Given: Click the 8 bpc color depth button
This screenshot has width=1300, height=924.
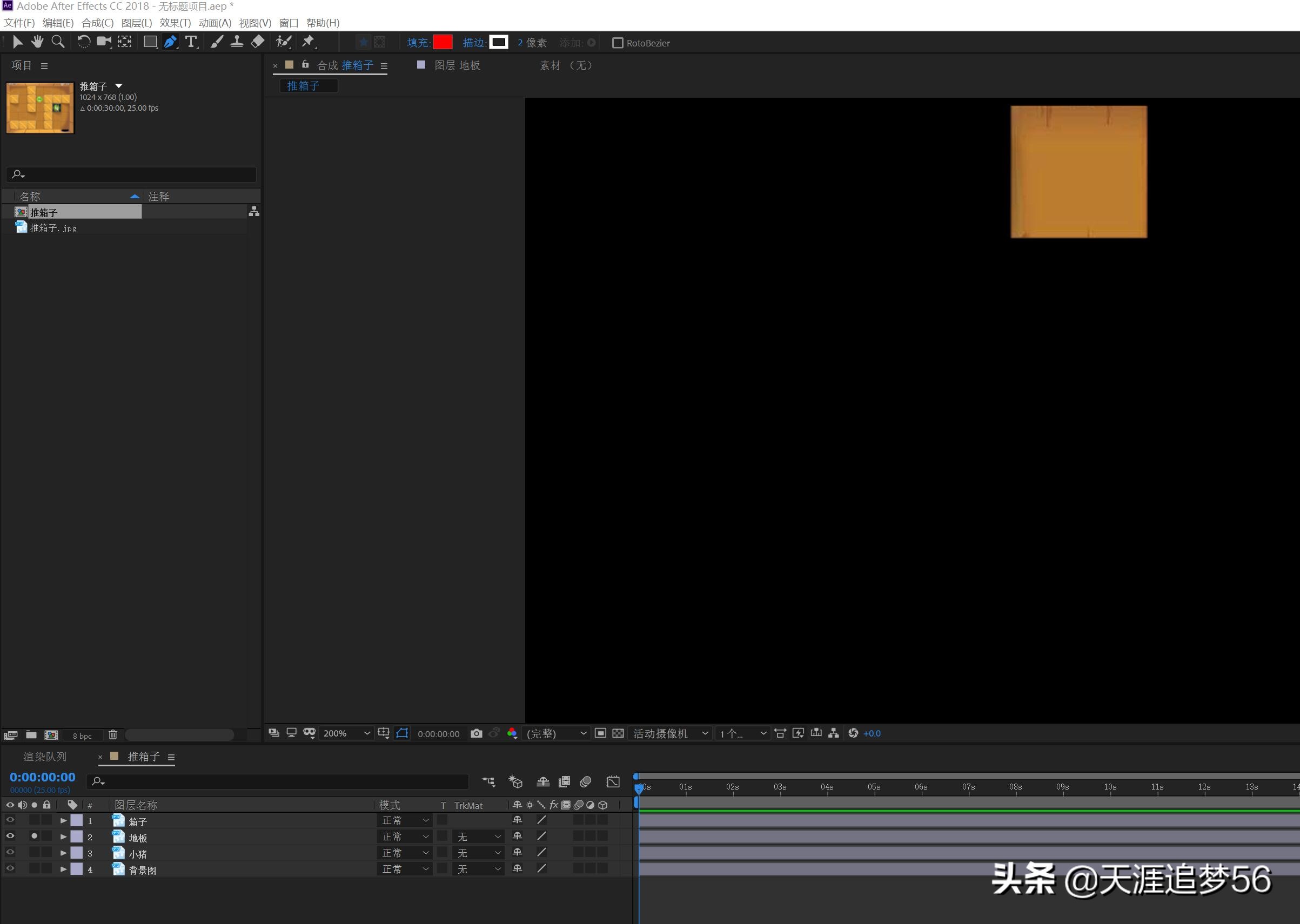Looking at the screenshot, I should click(82, 736).
